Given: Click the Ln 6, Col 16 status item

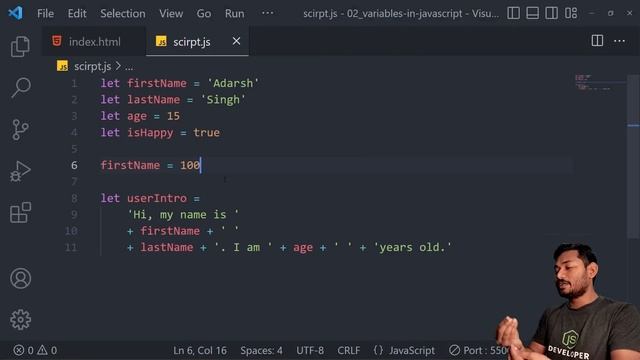Looking at the screenshot, I should [x=200, y=350].
